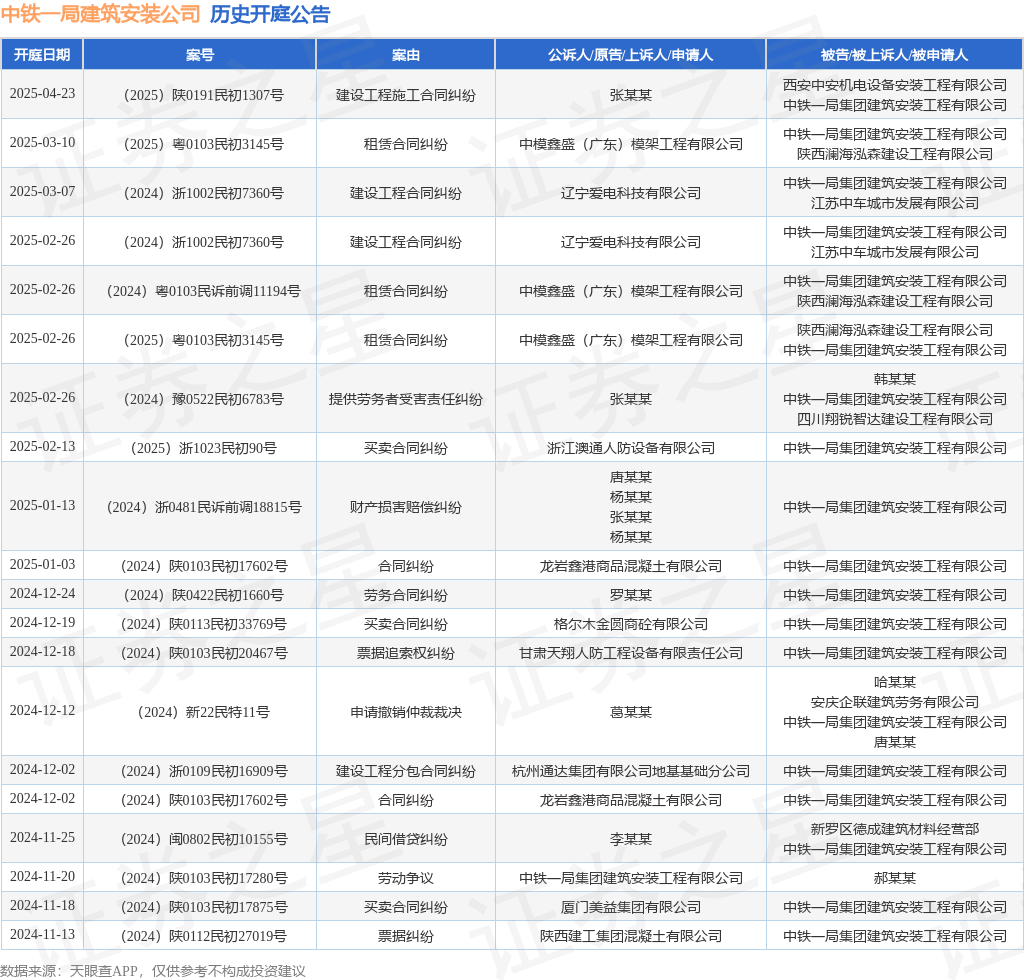Click the 开庭日期 column header
Screen dimensions: 1024x980
tap(42, 55)
